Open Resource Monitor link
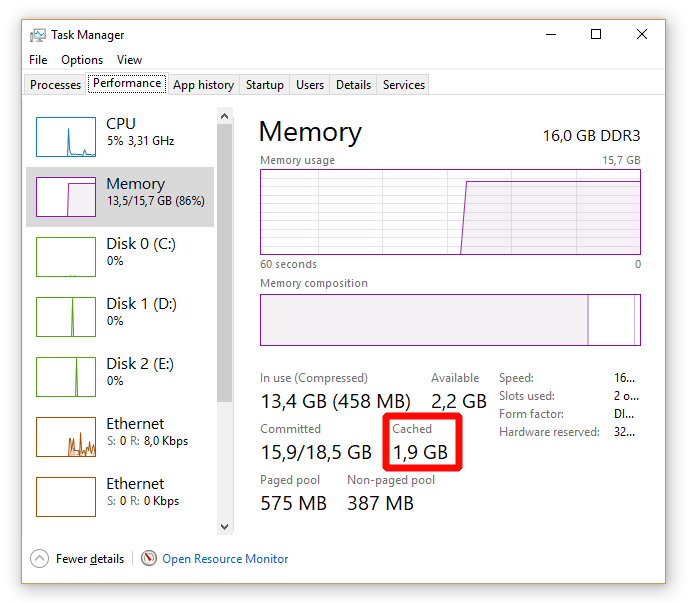The height and width of the screenshot is (602, 689). click(x=225, y=559)
